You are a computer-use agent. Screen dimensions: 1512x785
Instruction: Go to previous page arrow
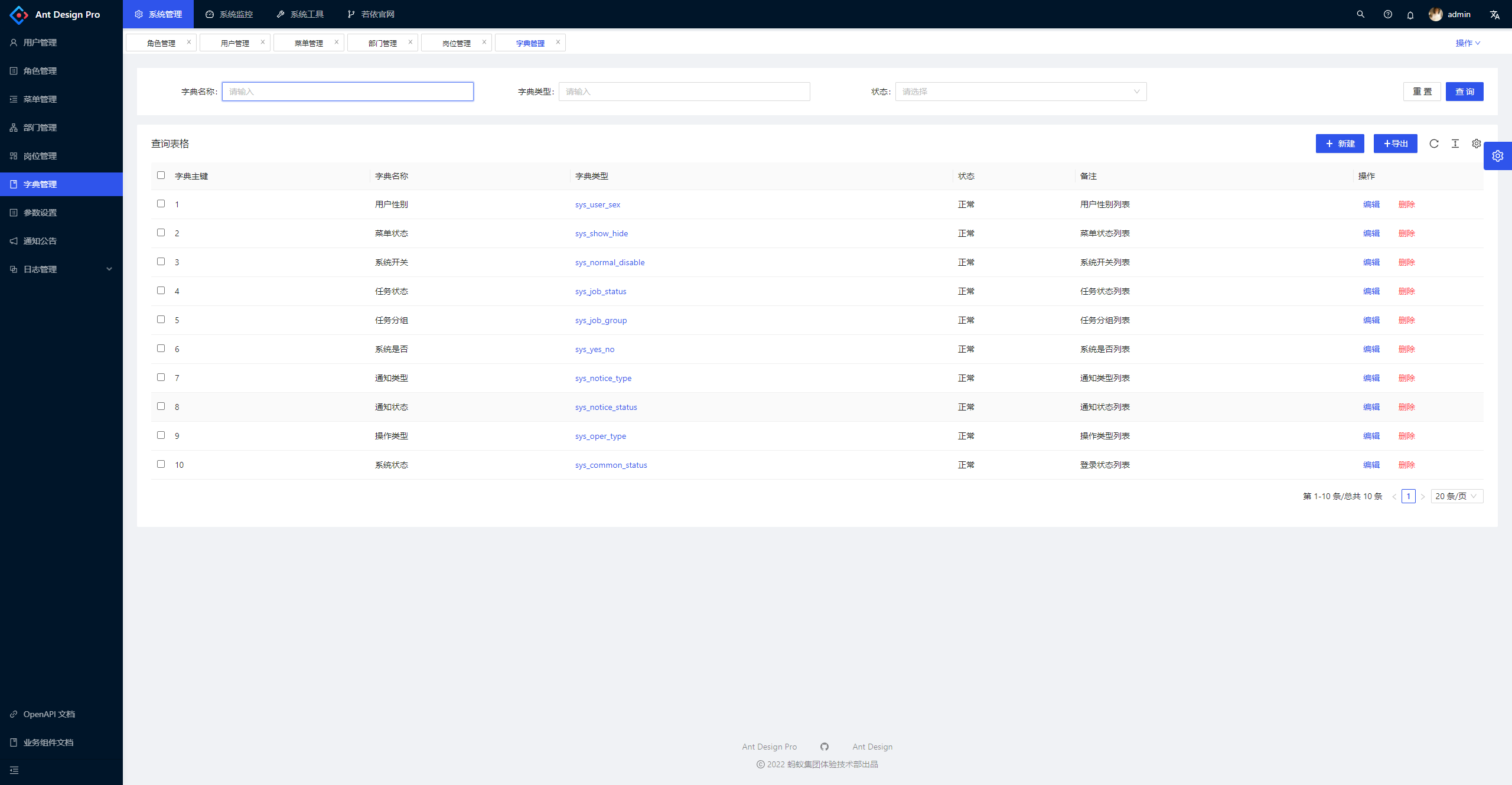1394,496
